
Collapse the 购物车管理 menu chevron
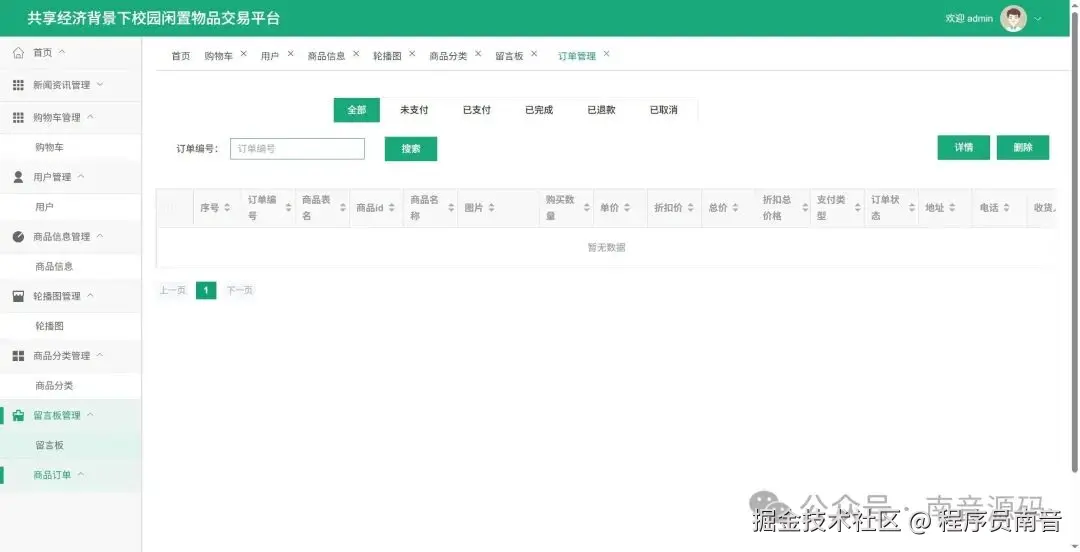coord(90,117)
